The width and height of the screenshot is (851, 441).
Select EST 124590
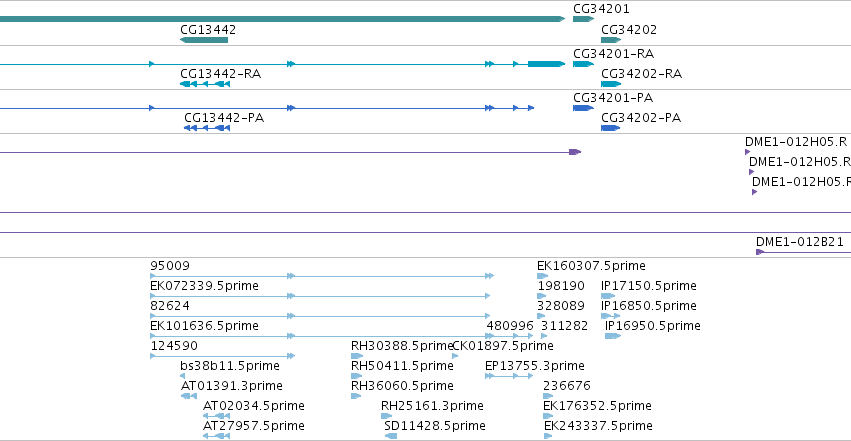coord(223,356)
